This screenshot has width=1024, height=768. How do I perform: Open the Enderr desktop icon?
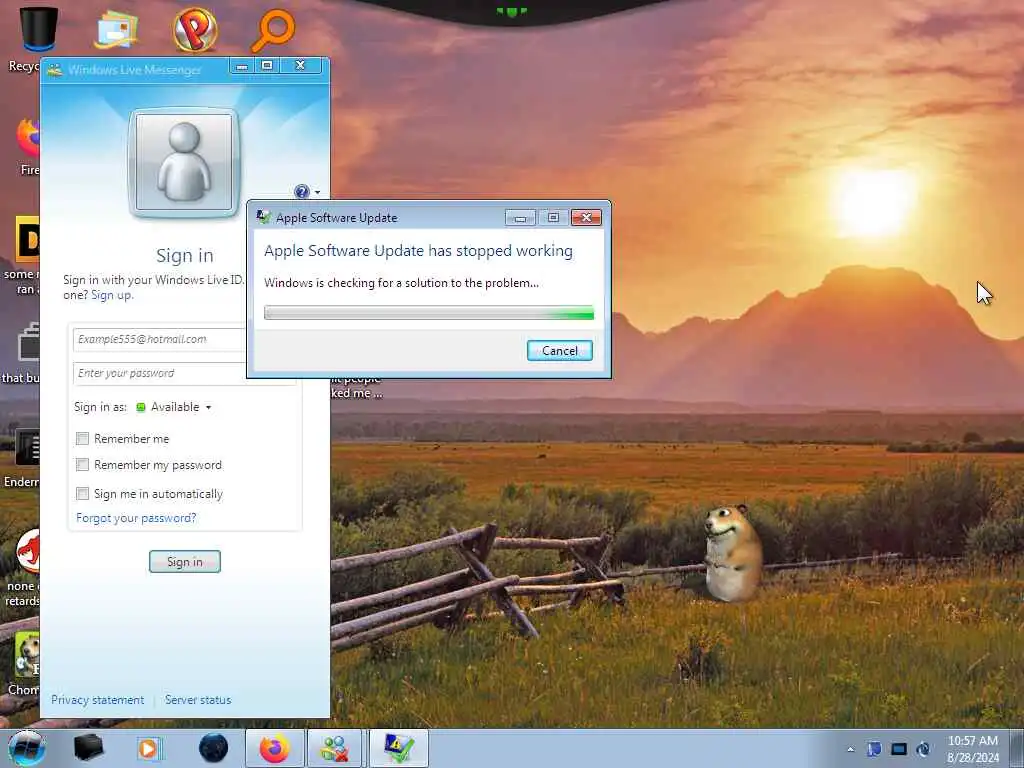(25, 457)
